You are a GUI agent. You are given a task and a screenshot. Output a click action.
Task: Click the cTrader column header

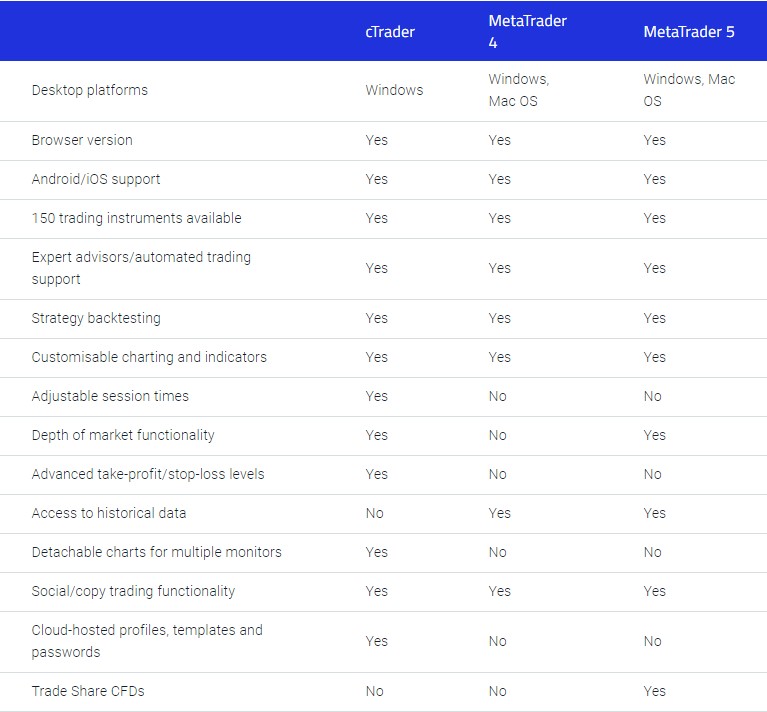[390, 32]
